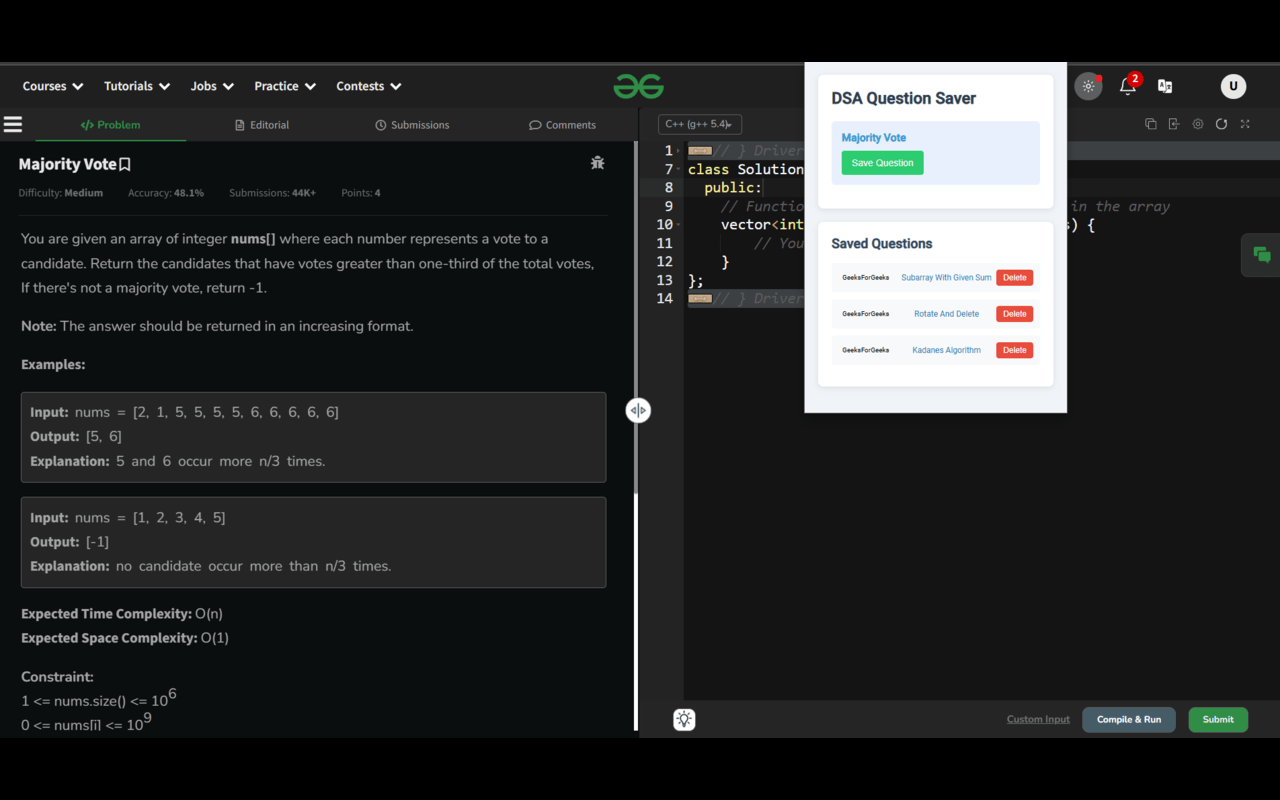Bookmark the Majority Vote problem

pos(125,164)
